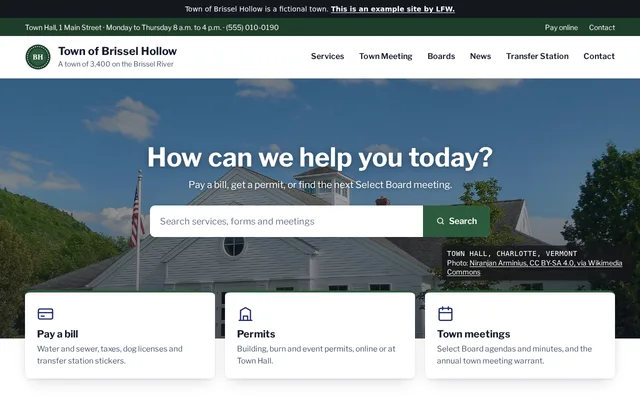Open Boards in the navigation bar

pyautogui.click(x=441, y=56)
